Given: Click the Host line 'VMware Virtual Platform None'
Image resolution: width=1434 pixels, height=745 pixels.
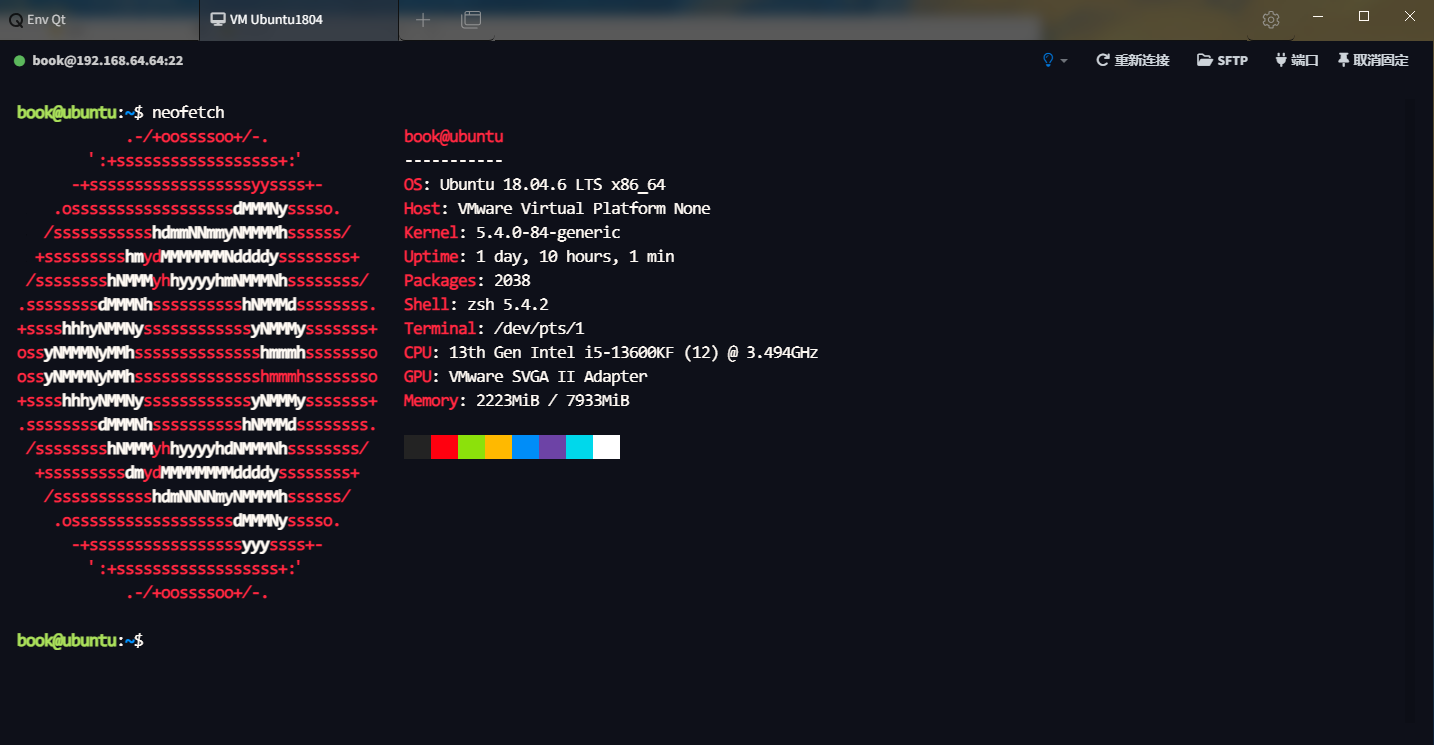Looking at the screenshot, I should pyautogui.click(x=584, y=208).
